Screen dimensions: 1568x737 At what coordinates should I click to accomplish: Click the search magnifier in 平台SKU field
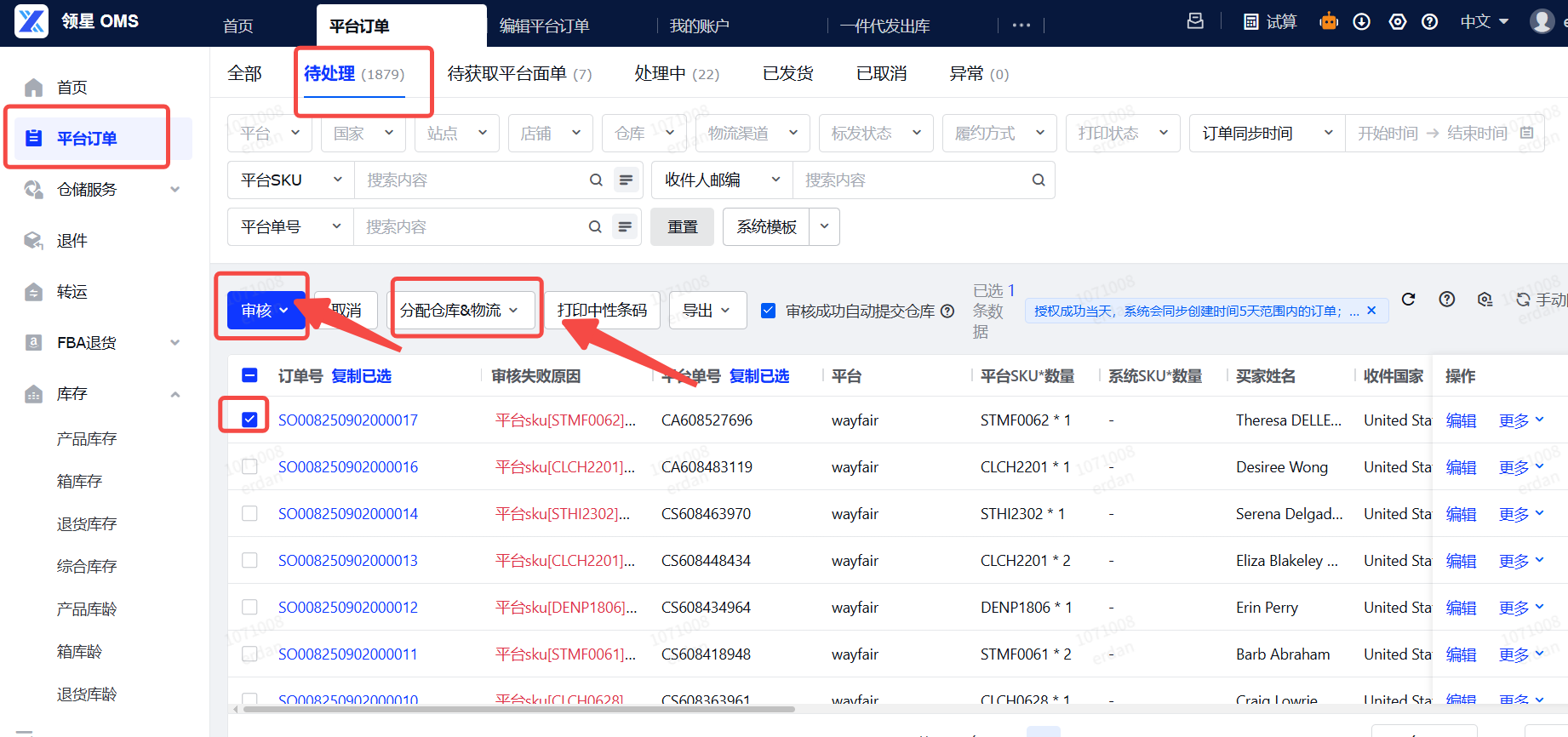pos(596,180)
